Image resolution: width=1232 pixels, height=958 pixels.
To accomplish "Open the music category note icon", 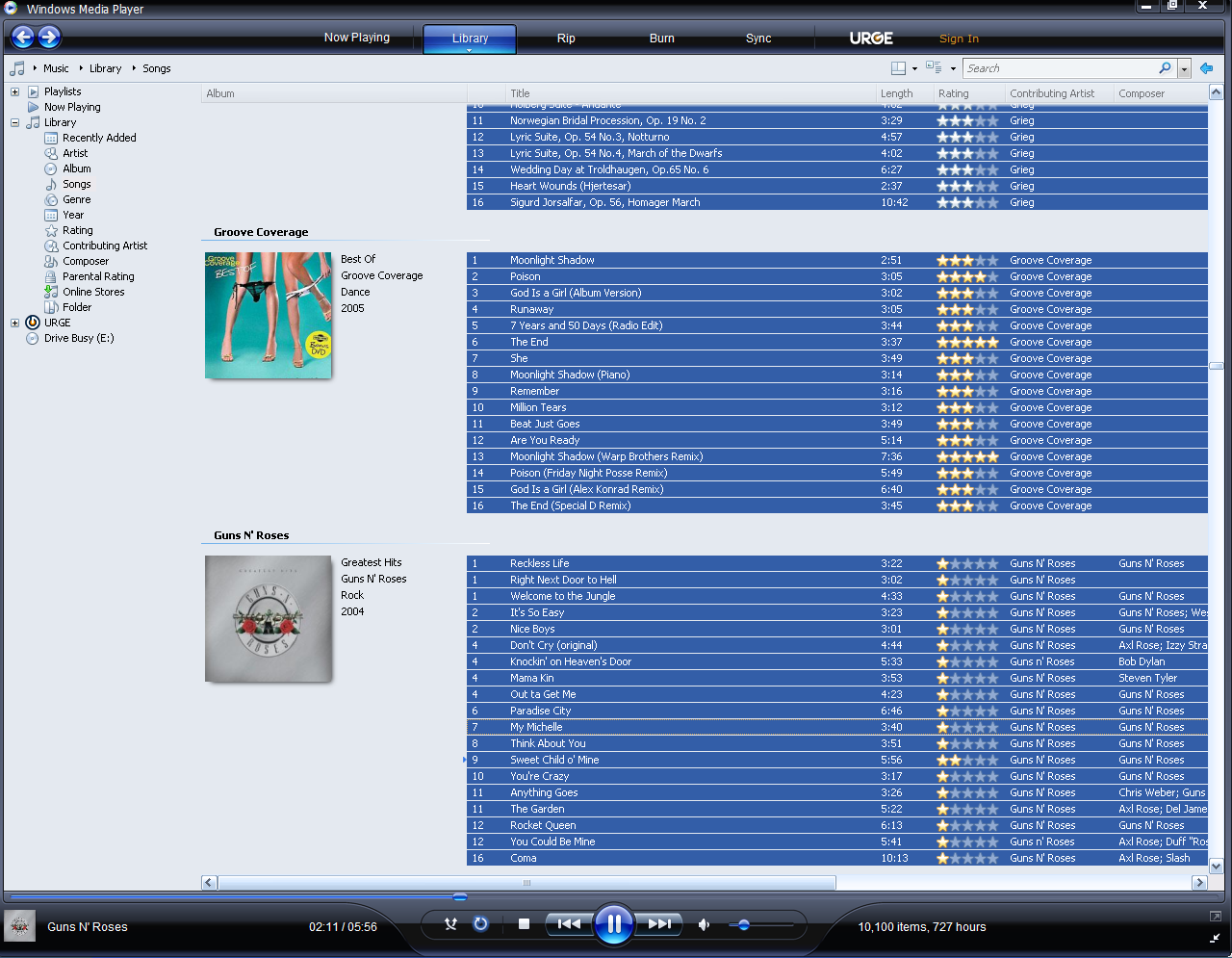I will pyautogui.click(x=16, y=68).
